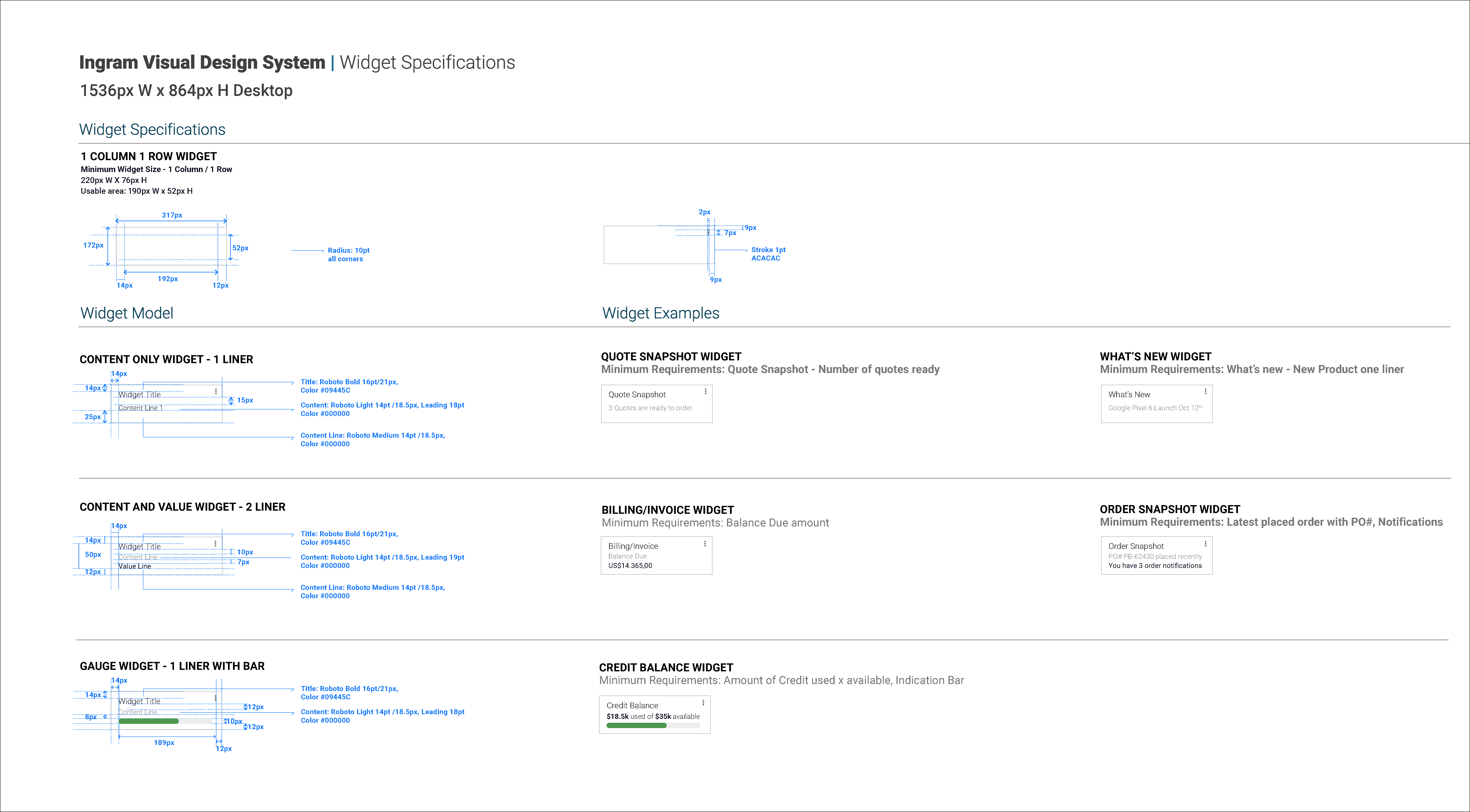1470x812 pixels.
Task: Click '3 Quotes are ready to order' text
Action: 650,408
